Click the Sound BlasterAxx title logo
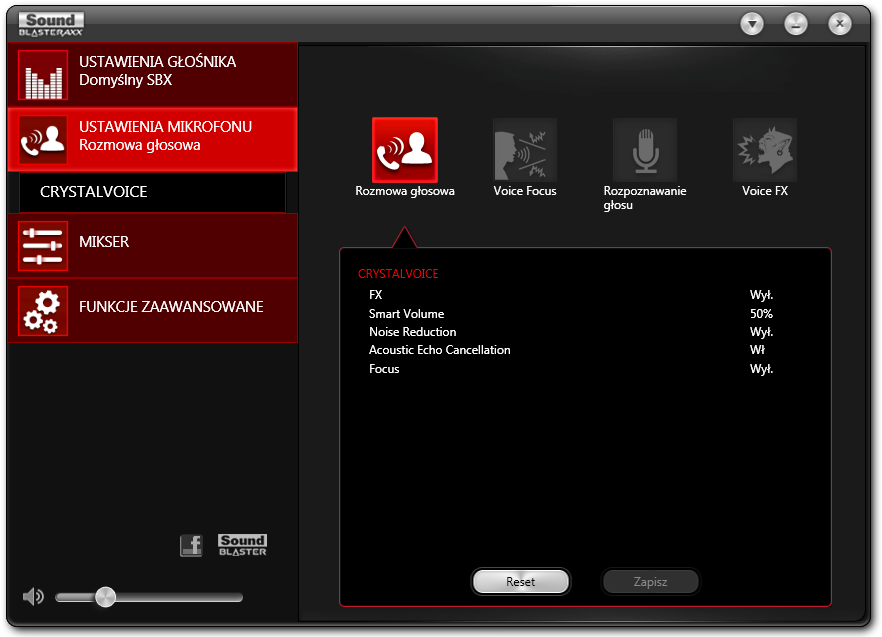Screen dimensions: 882x637 [51, 24]
